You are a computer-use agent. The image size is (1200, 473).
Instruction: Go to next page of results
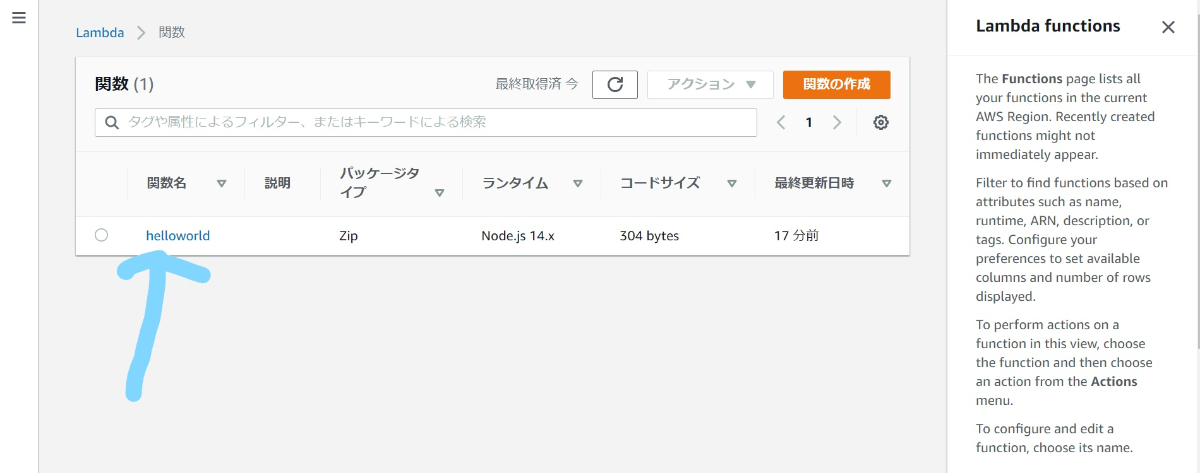click(837, 123)
